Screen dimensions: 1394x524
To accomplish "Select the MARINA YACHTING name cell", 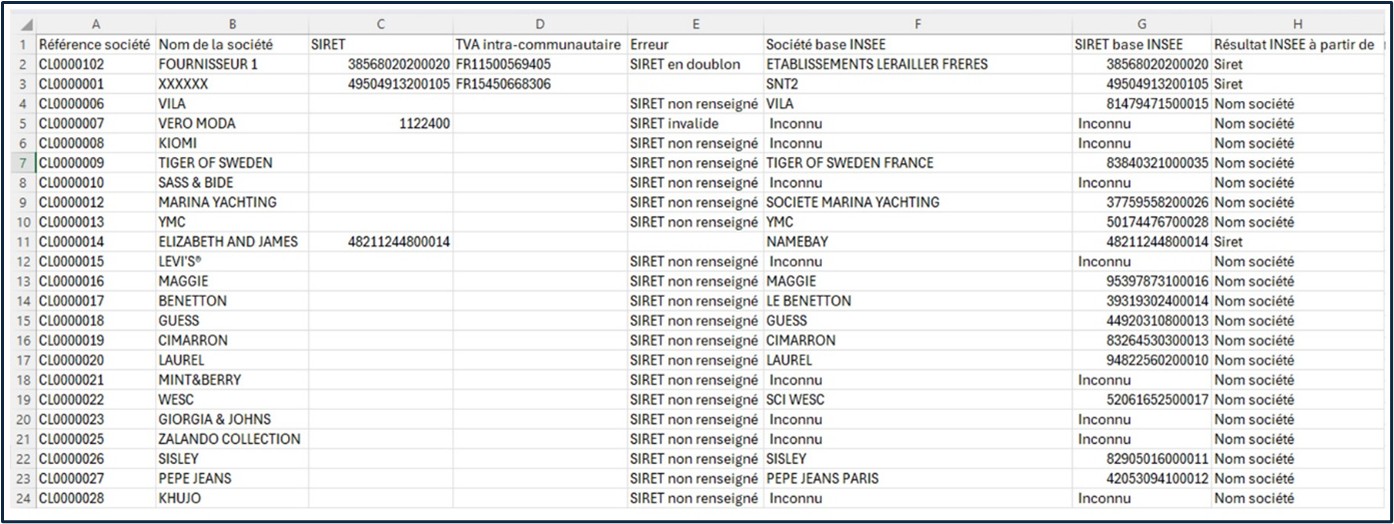I will point(232,202).
